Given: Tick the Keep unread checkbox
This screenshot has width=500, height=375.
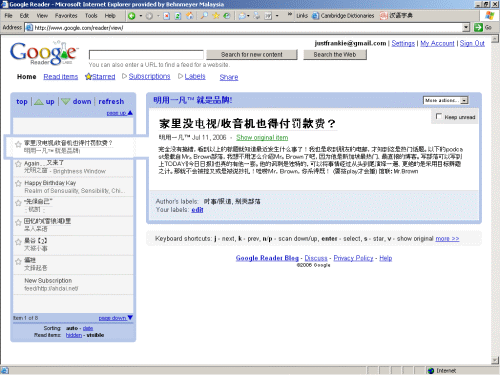Looking at the screenshot, I should pyautogui.click(x=439, y=116).
